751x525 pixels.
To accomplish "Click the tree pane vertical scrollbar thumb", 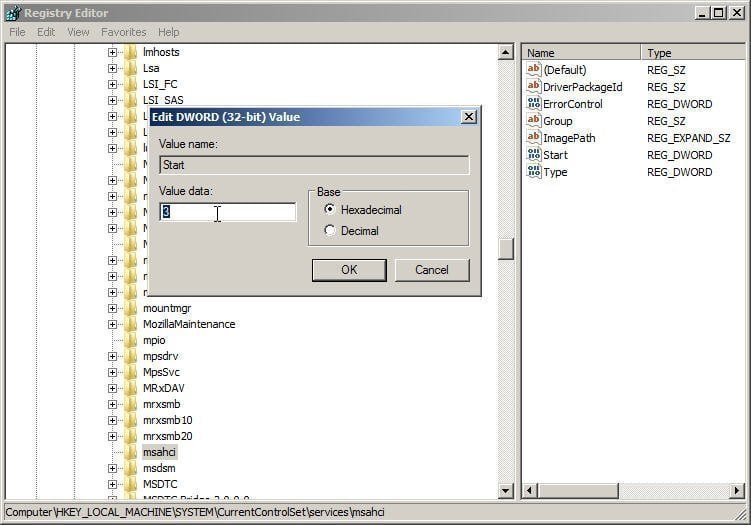I will [x=506, y=249].
